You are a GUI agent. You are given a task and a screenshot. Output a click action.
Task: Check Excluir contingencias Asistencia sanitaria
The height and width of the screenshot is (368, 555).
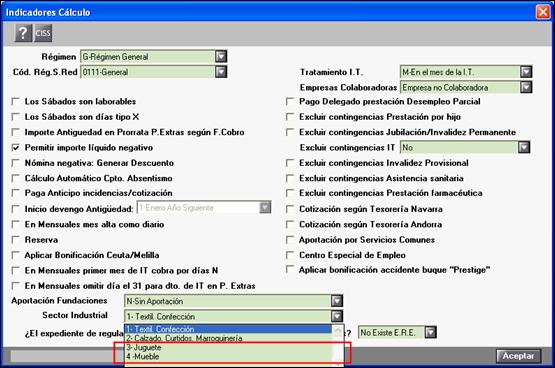(290, 178)
